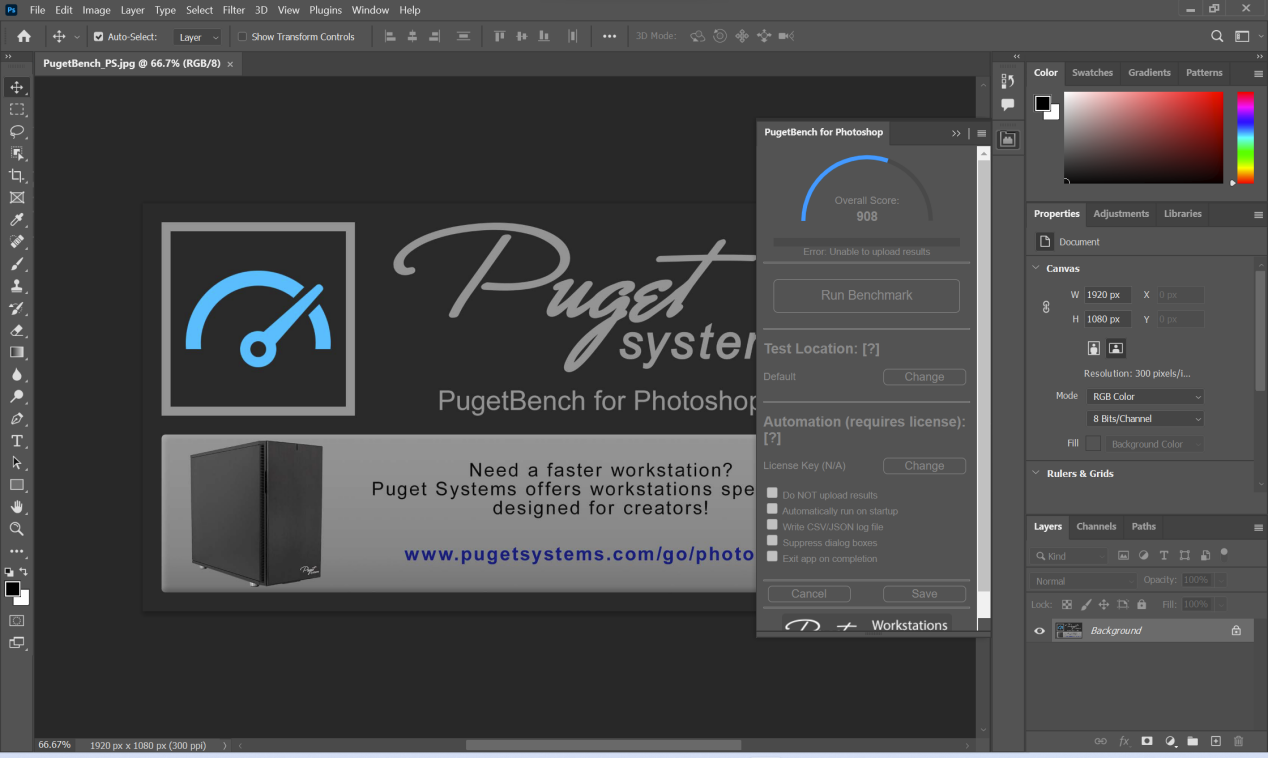Toggle Quick Mask mode icon
The height and width of the screenshot is (758, 1268).
click(17, 620)
